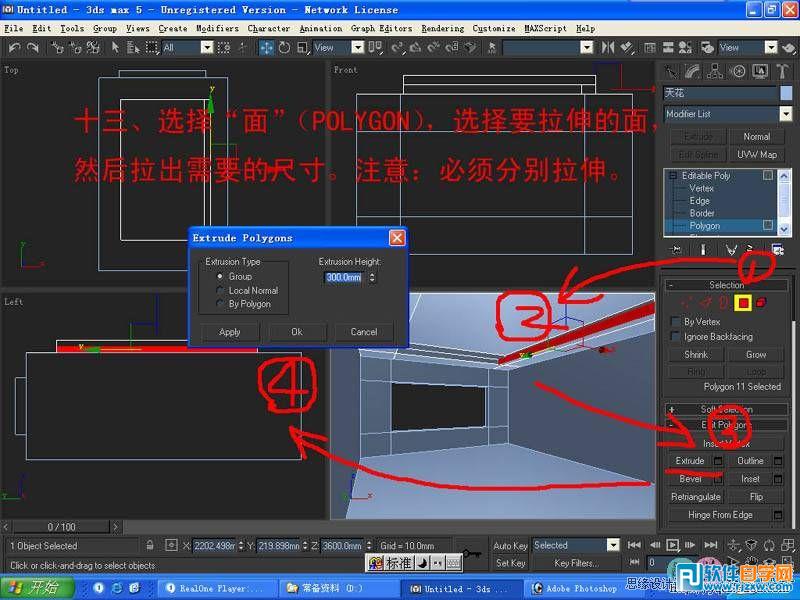The image size is (800, 600).
Task: Activate the Select and Move tool
Action: [x=266, y=48]
